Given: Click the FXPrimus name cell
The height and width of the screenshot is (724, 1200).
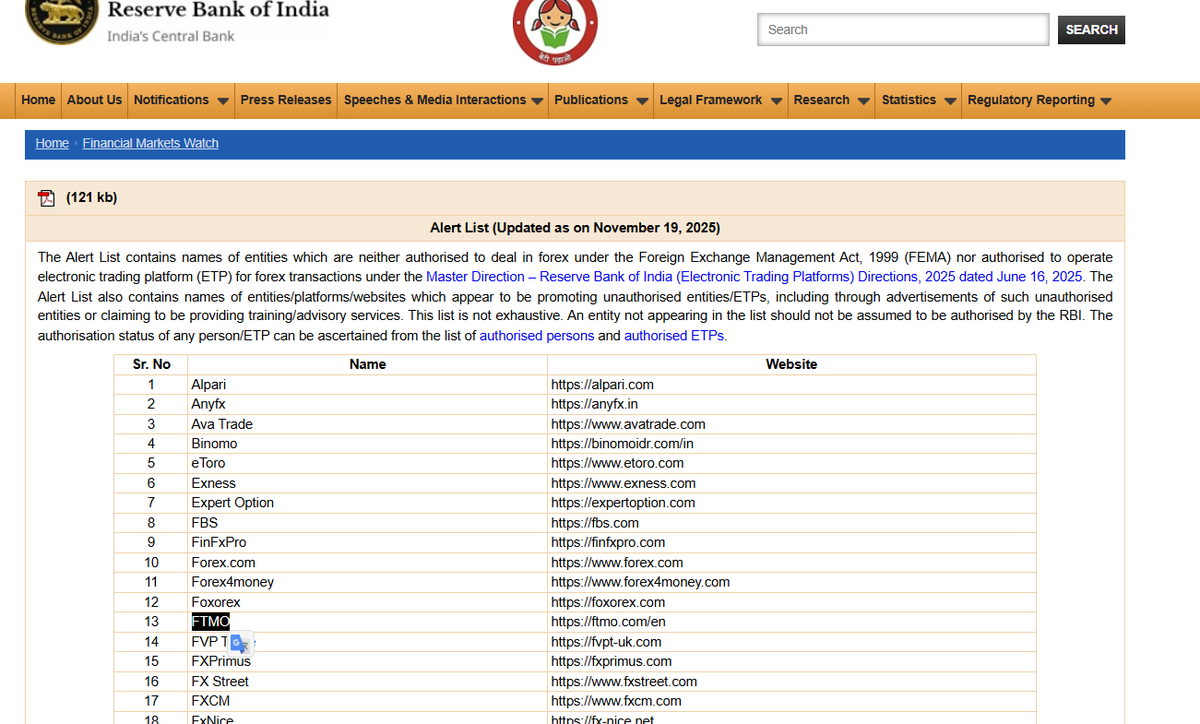Looking at the screenshot, I should point(367,661).
